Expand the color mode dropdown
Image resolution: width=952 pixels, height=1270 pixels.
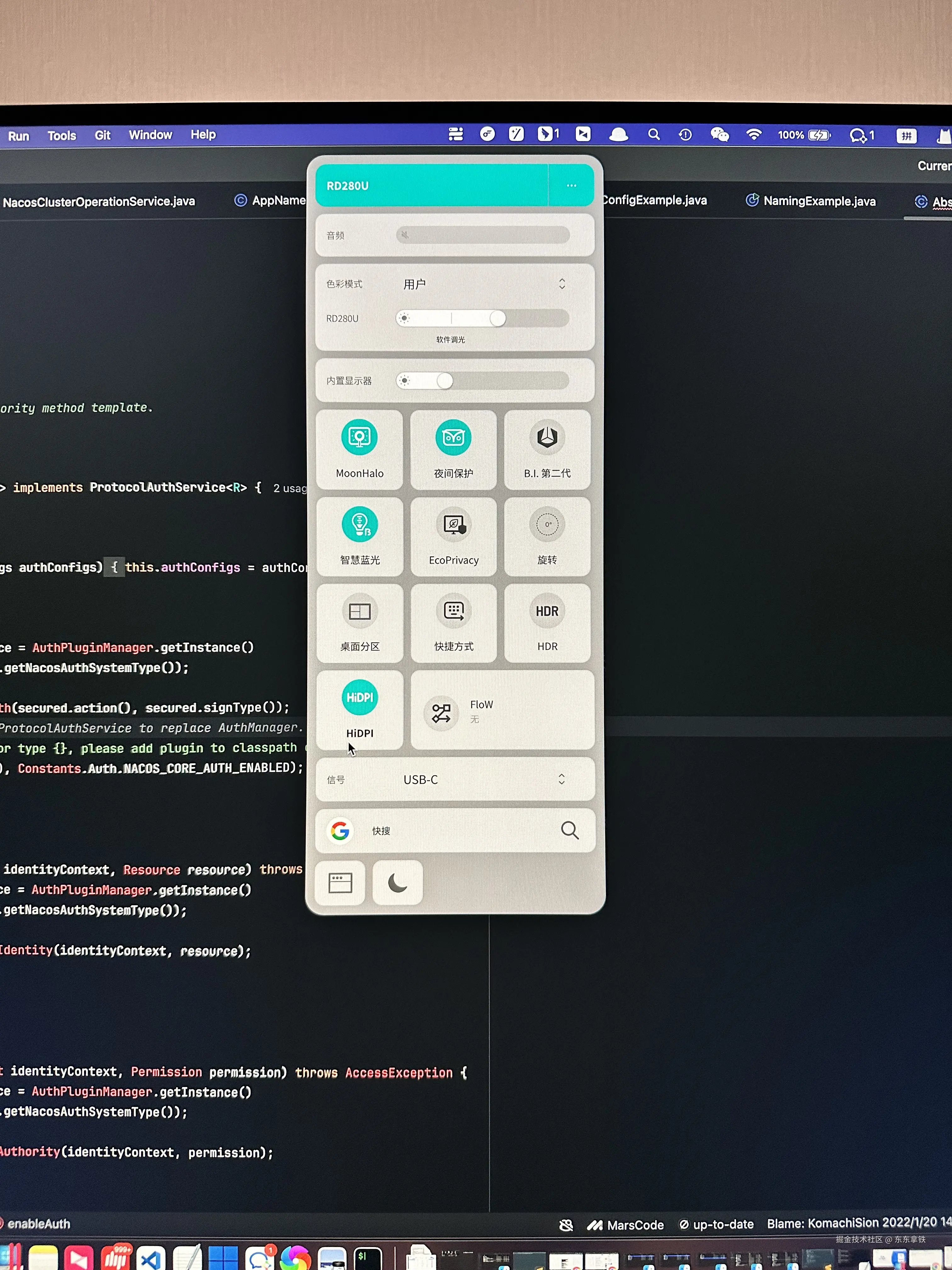[x=561, y=283]
